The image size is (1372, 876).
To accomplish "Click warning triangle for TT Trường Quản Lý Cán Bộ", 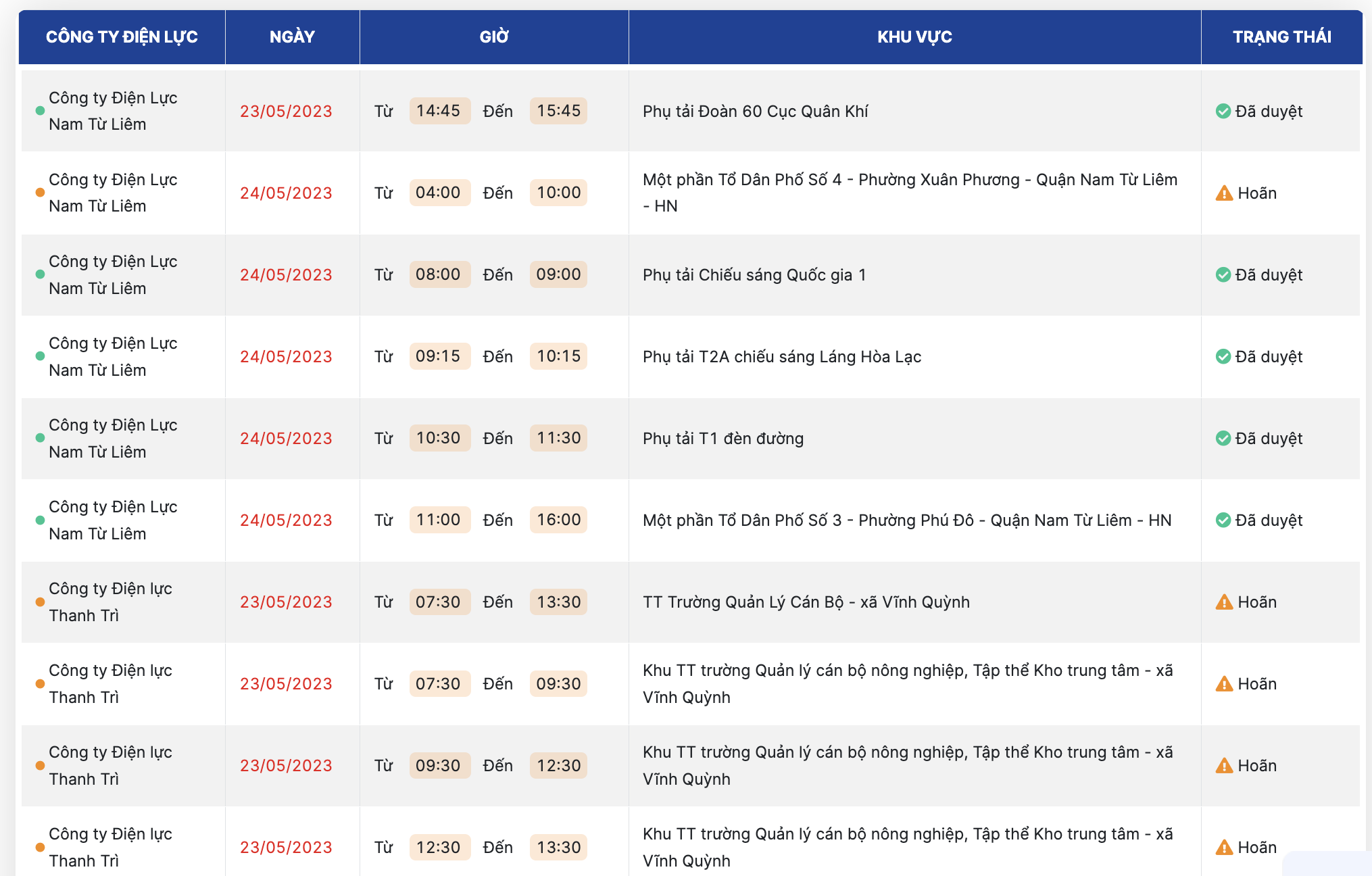I will pos(1224,602).
